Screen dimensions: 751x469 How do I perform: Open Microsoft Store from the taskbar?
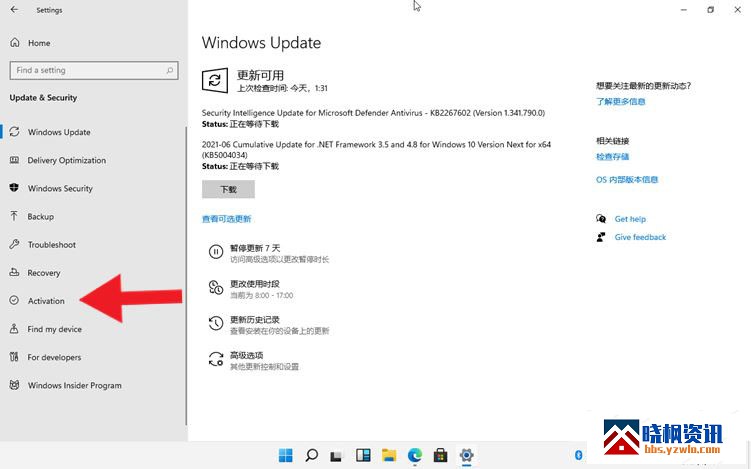click(x=440, y=455)
